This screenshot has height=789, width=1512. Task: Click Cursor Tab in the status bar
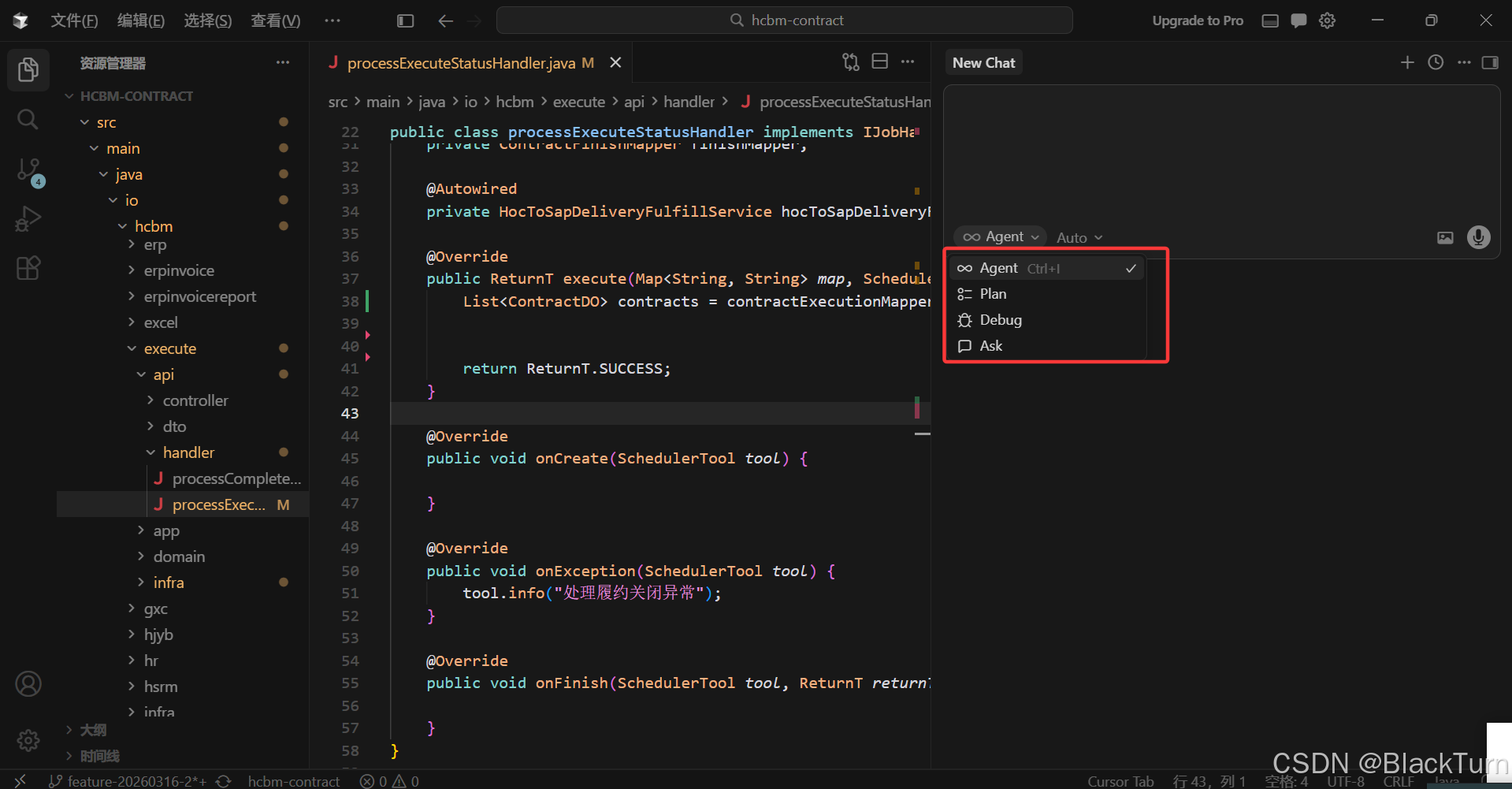(x=1120, y=781)
